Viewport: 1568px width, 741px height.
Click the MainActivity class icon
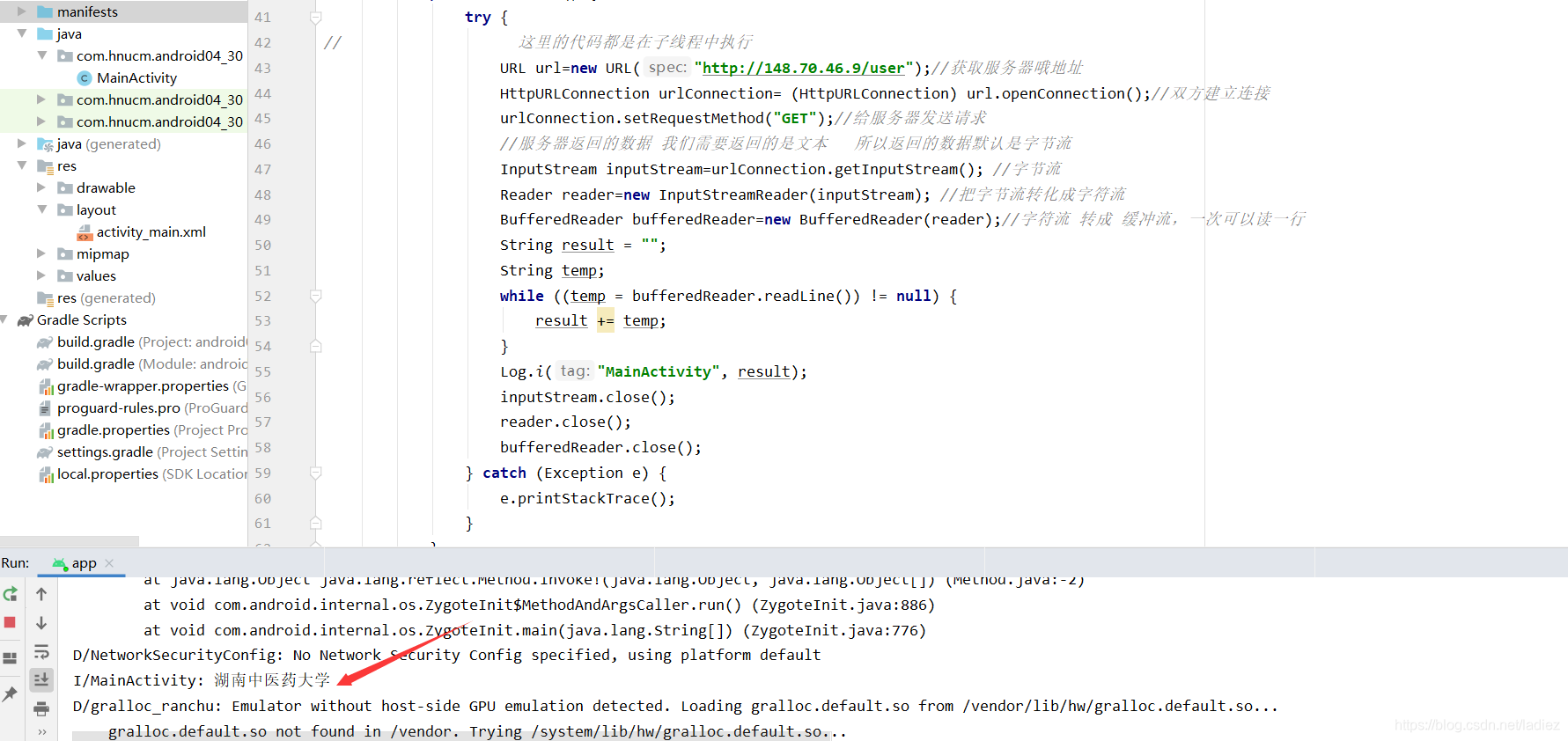[85, 78]
